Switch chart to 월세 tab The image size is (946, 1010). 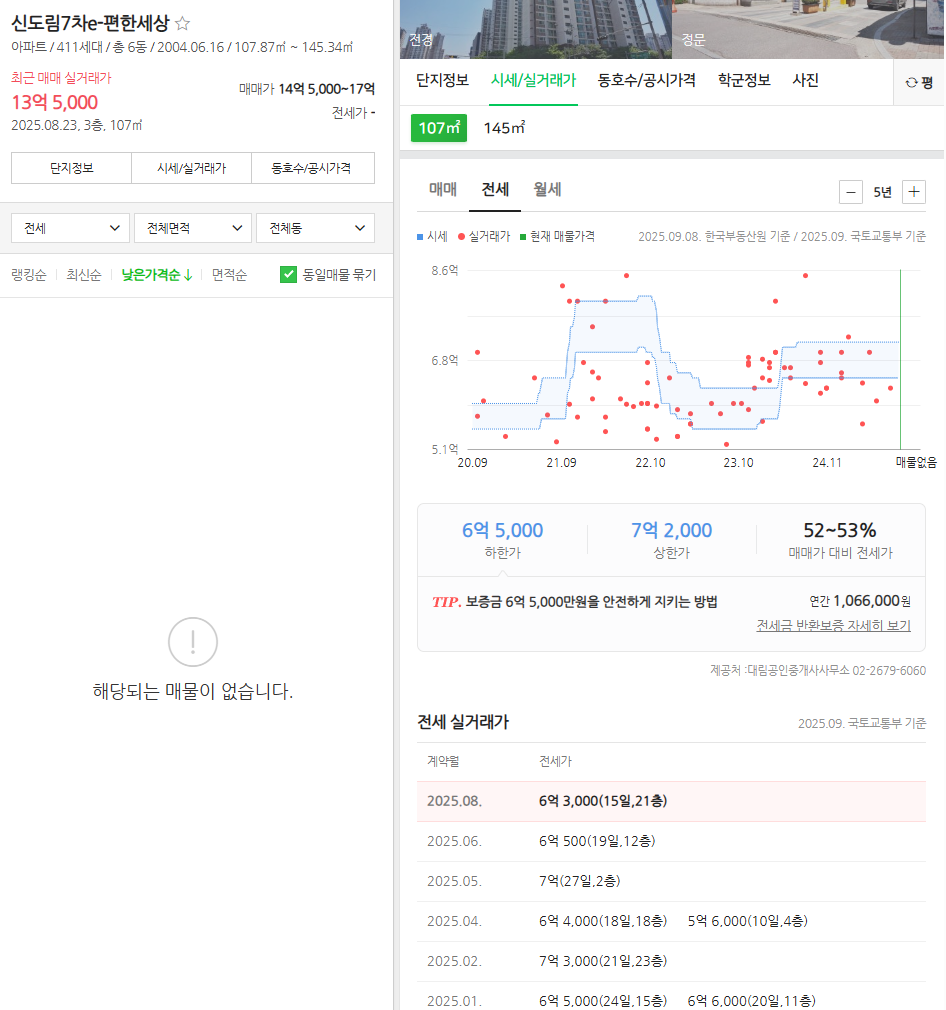547,189
